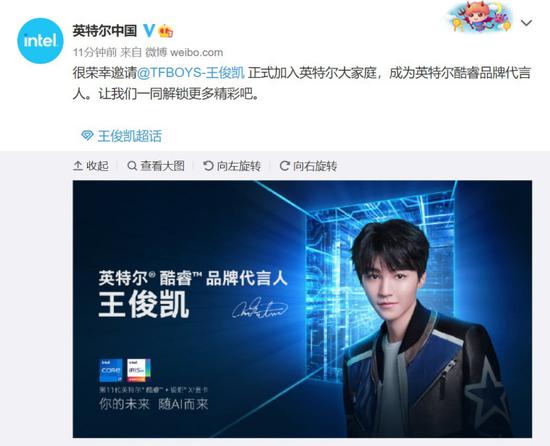Screen dimensions: 550x446
Task: Click the 11分钟前 post timestamp
Action: point(95,53)
